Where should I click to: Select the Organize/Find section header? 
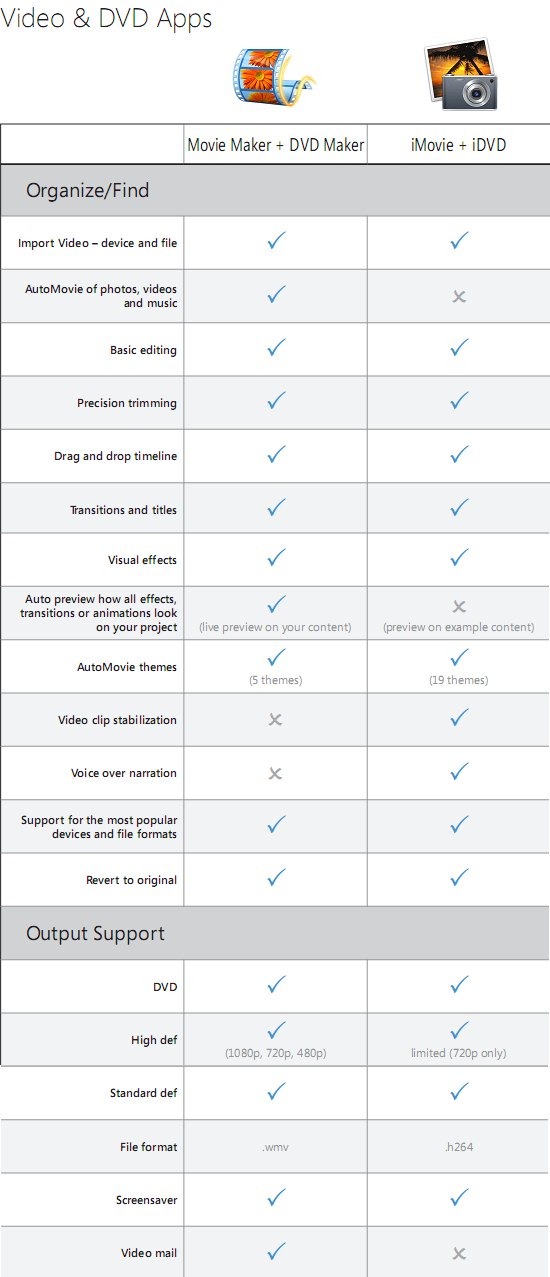pos(275,190)
